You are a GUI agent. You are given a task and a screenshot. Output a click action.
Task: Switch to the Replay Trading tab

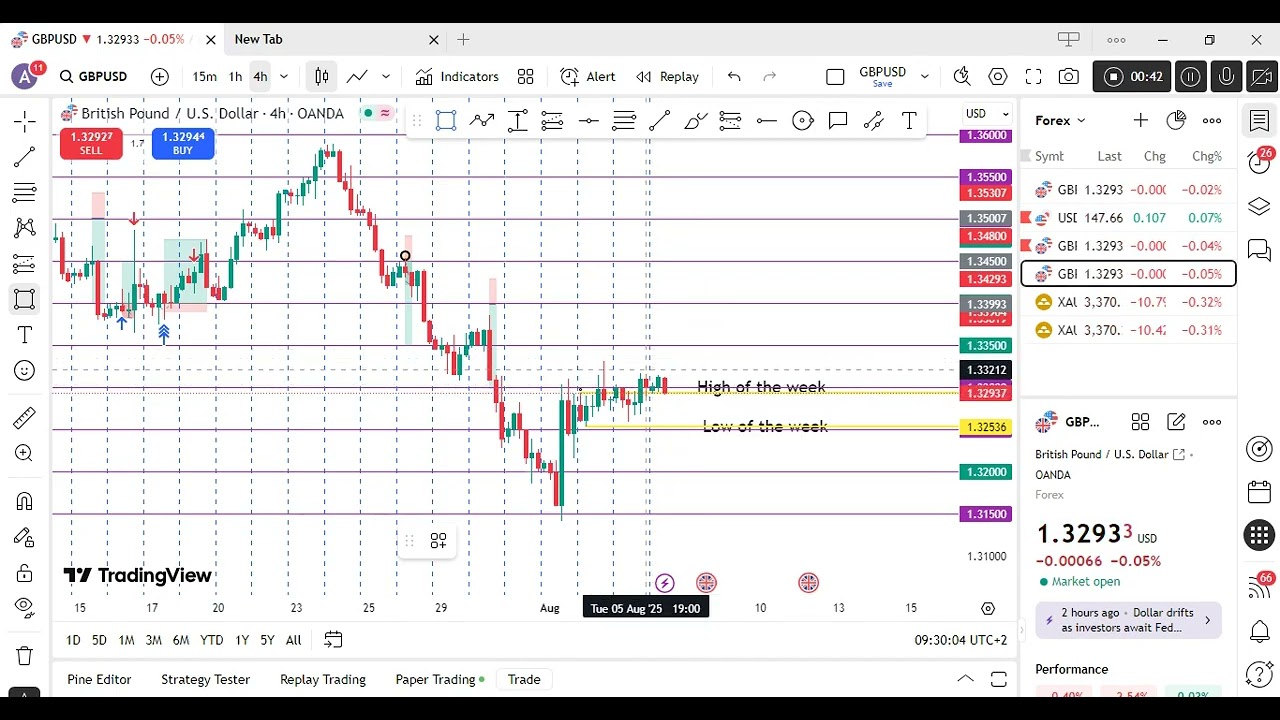pos(323,679)
